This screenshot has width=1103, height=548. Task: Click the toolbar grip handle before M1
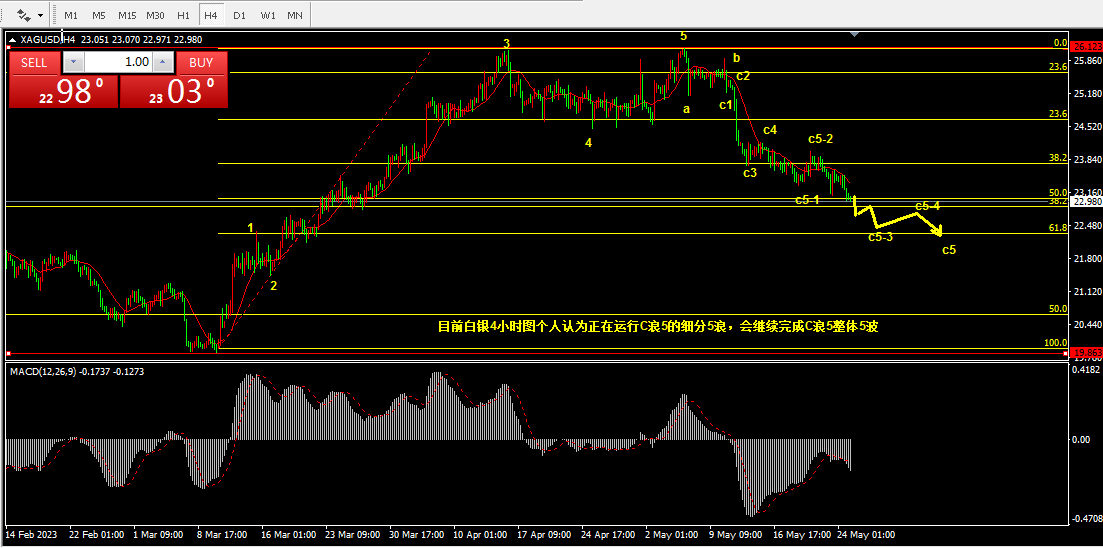point(56,15)
